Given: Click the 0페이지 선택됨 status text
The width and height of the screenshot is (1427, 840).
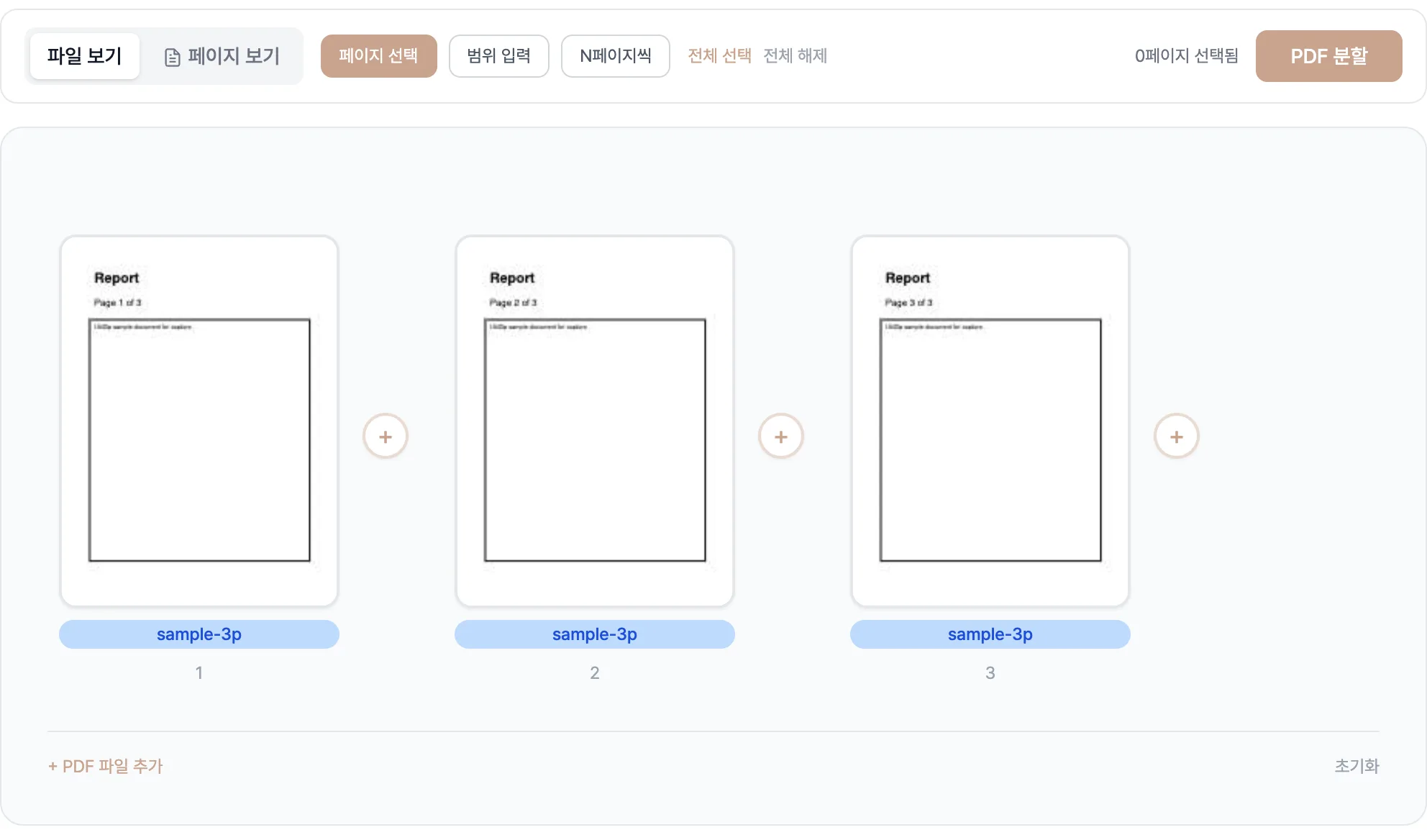Looking at the screenshot, I should (1187, 56).
